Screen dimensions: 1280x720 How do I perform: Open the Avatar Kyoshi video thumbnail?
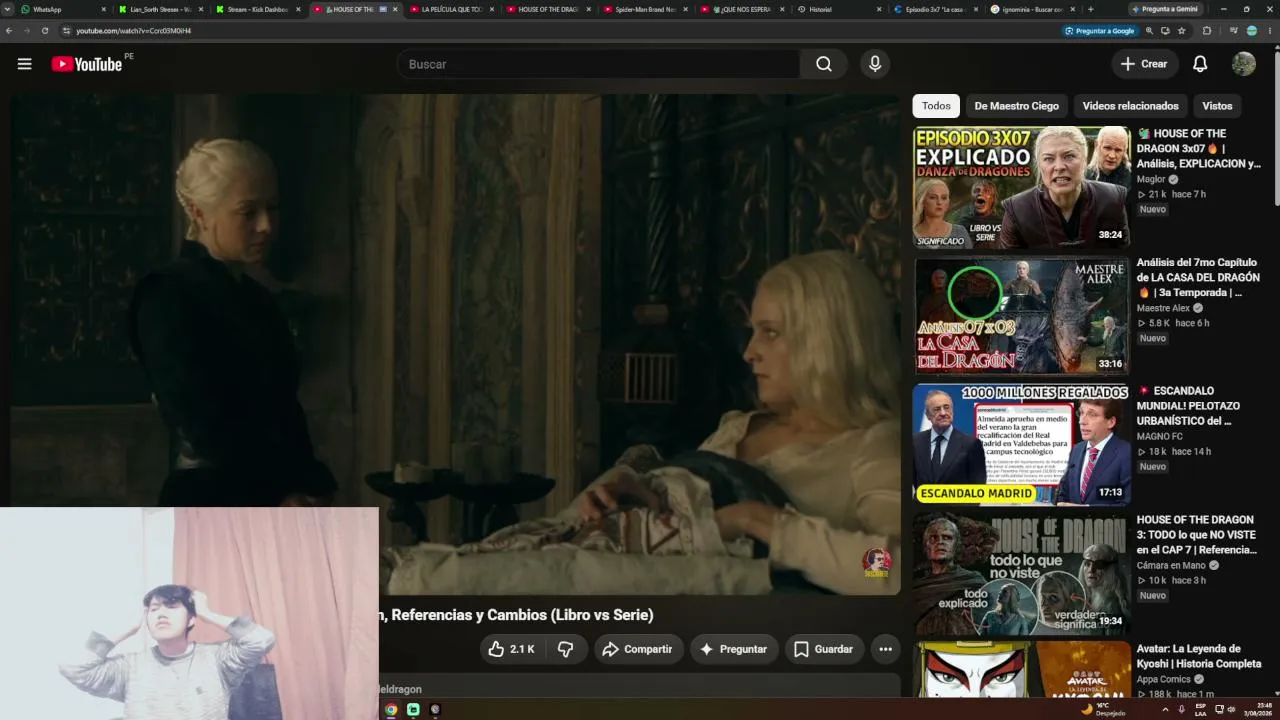1021,670
